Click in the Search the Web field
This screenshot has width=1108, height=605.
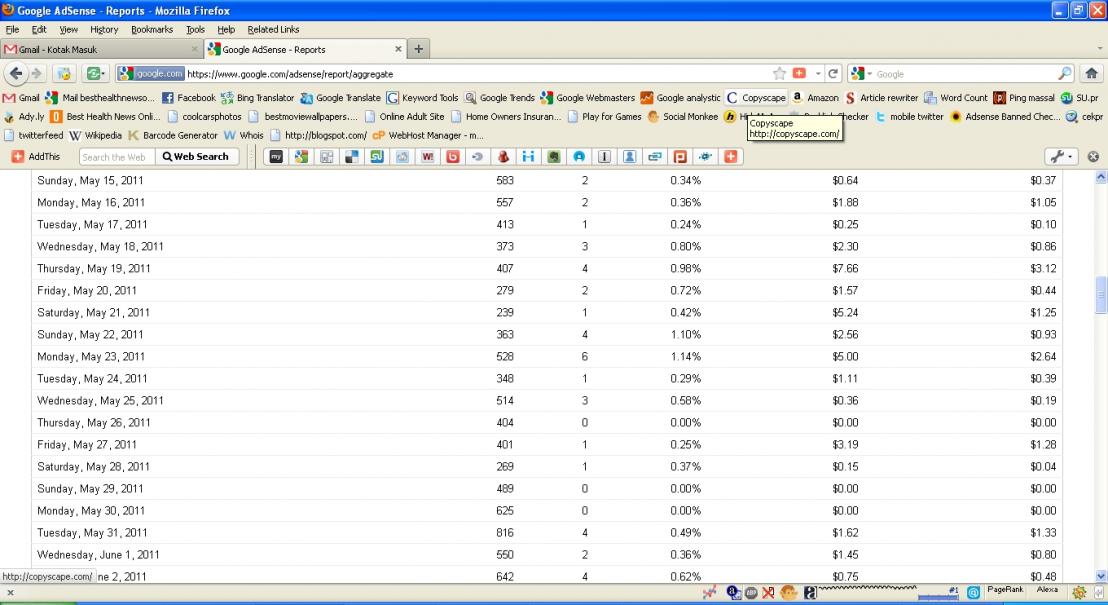pyautogui.click(x=115, y=157)
